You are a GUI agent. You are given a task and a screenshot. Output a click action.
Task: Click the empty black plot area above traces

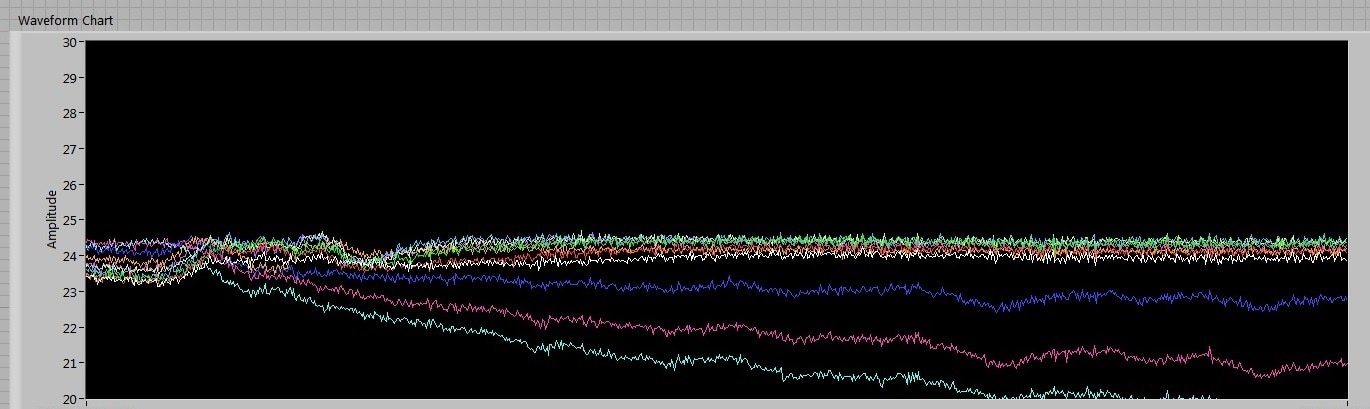[700, 130]
